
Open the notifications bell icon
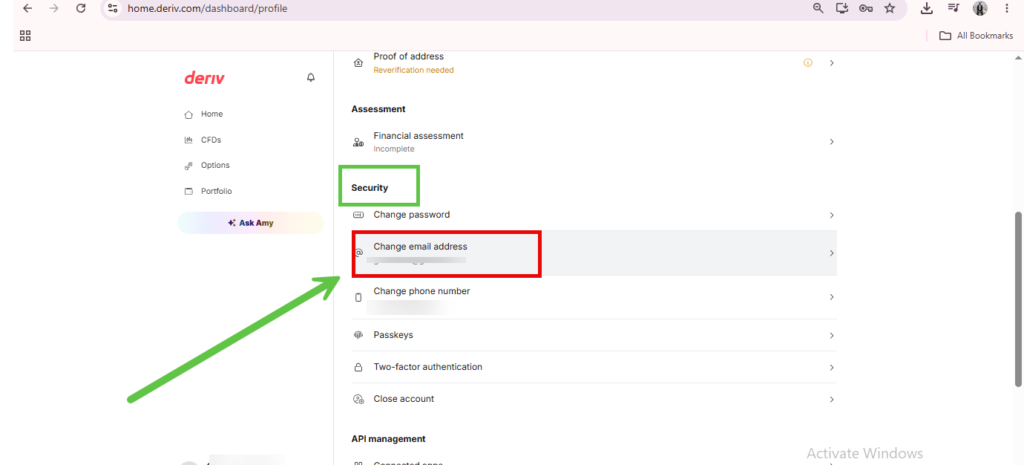(x=311, y=78)
